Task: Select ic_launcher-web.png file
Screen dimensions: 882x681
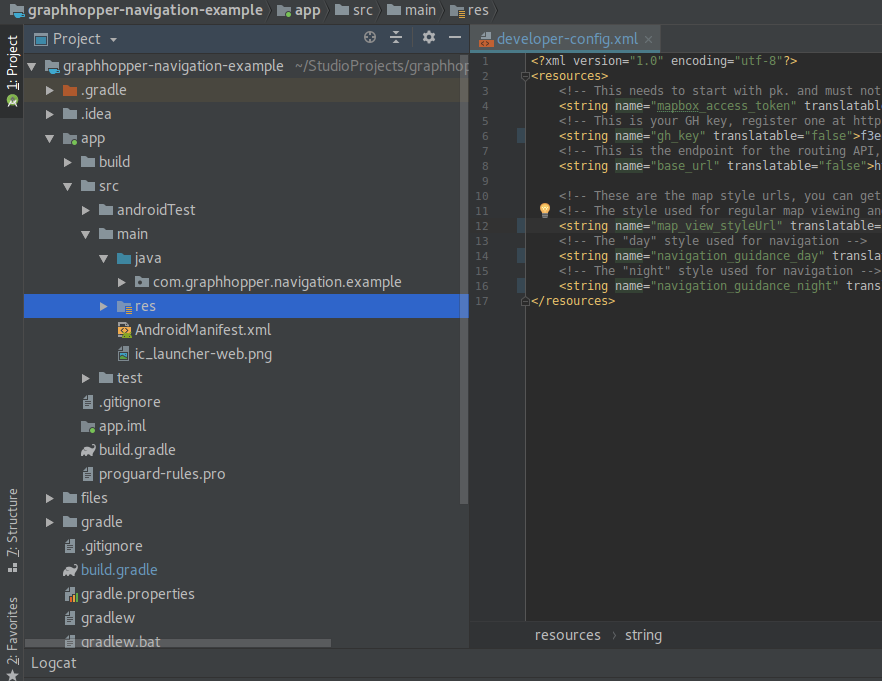Action: pyautogui.click(x=202, y=354)
